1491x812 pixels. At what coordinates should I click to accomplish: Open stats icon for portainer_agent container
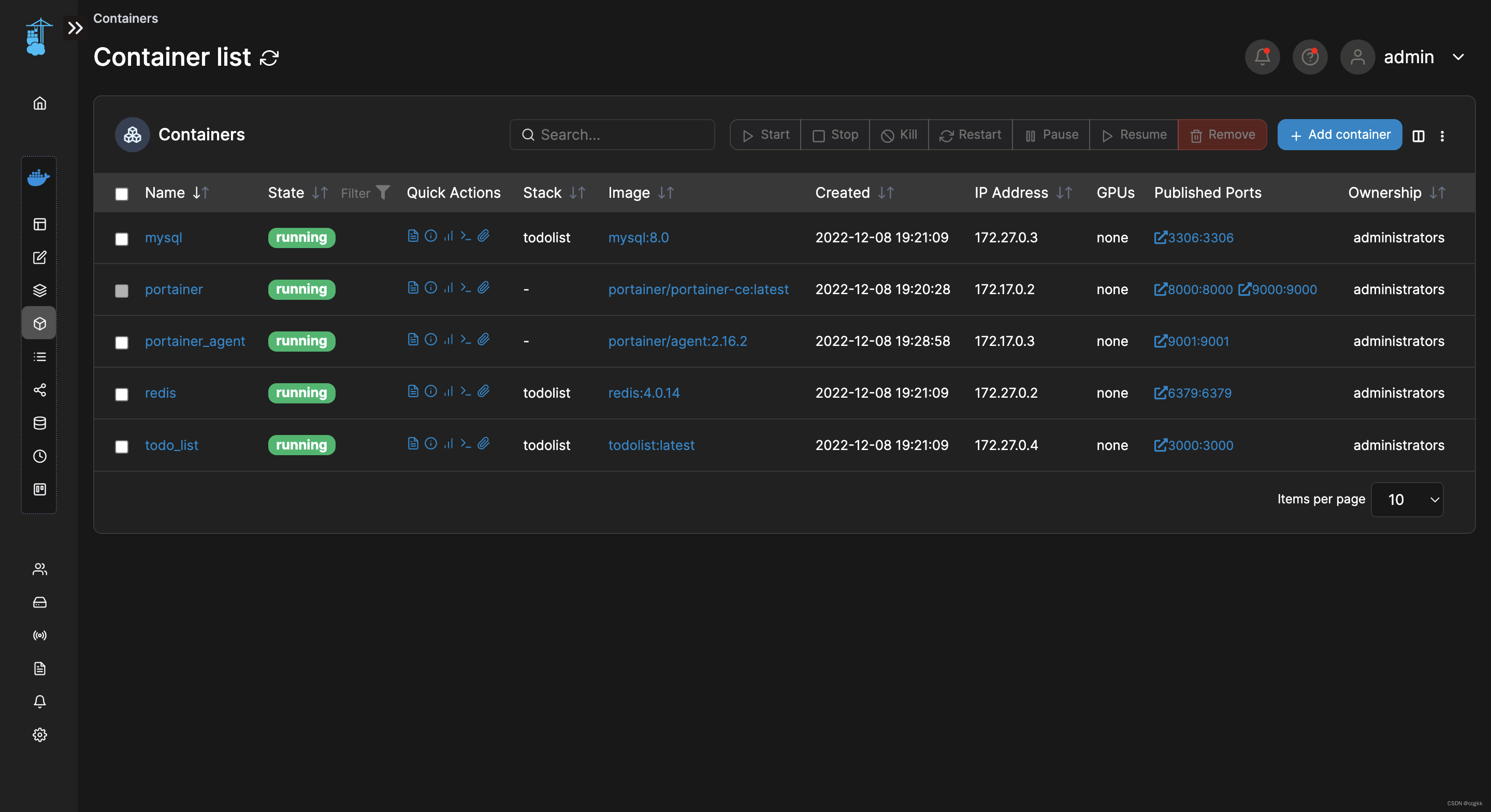tap(448, 339)
